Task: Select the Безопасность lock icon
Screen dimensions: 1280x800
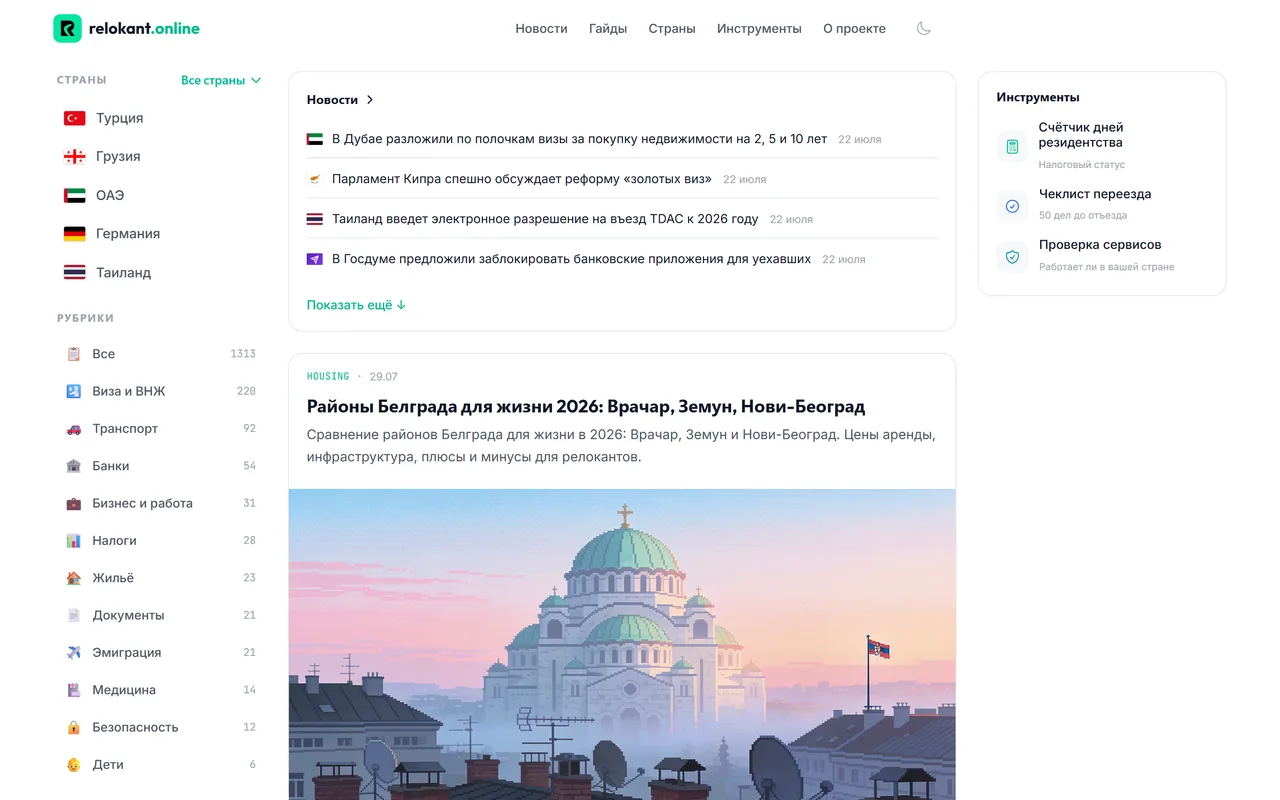Action: point(73,727)
